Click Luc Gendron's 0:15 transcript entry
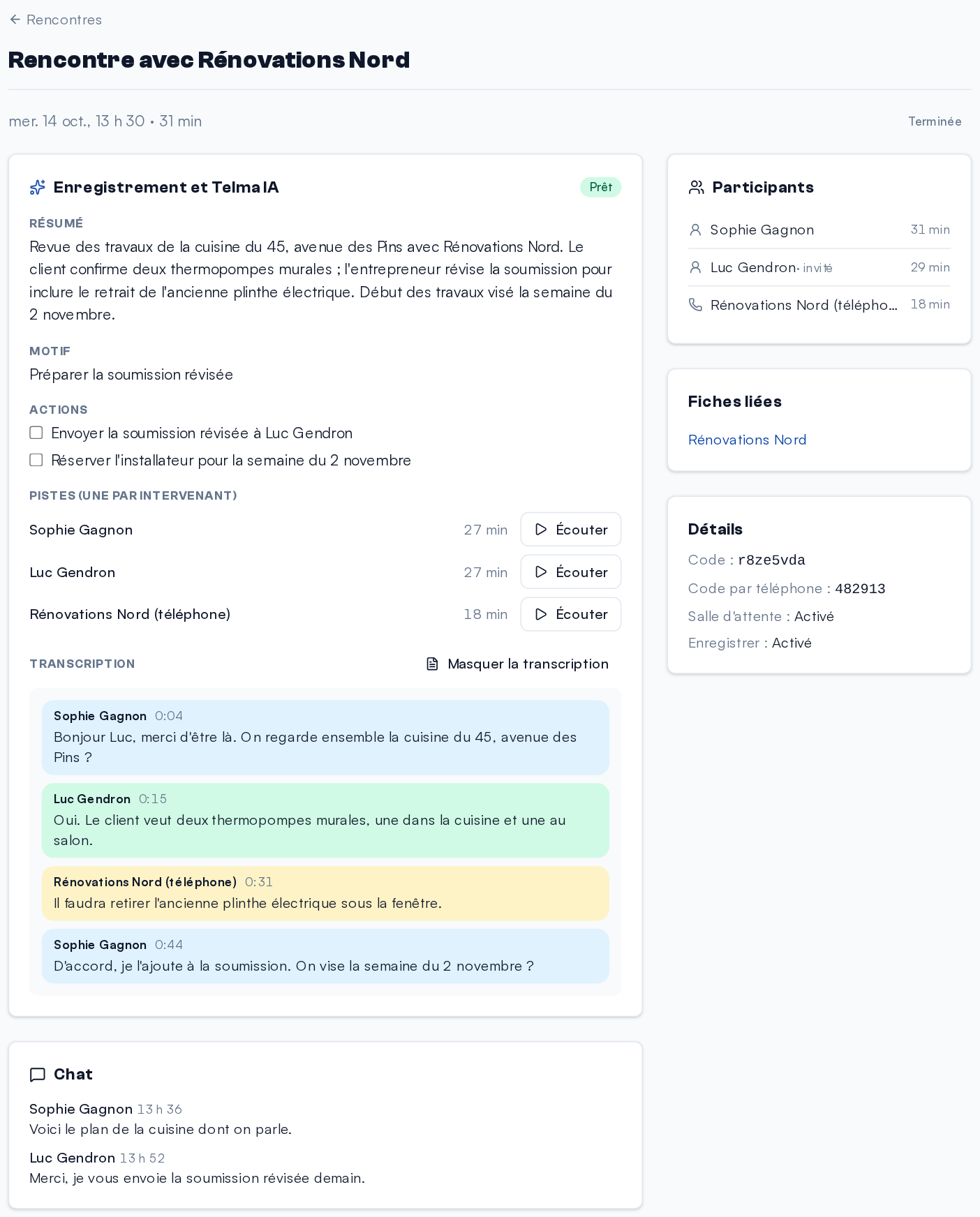This screenshot has height=1217, width=980. tap(325, 821)
